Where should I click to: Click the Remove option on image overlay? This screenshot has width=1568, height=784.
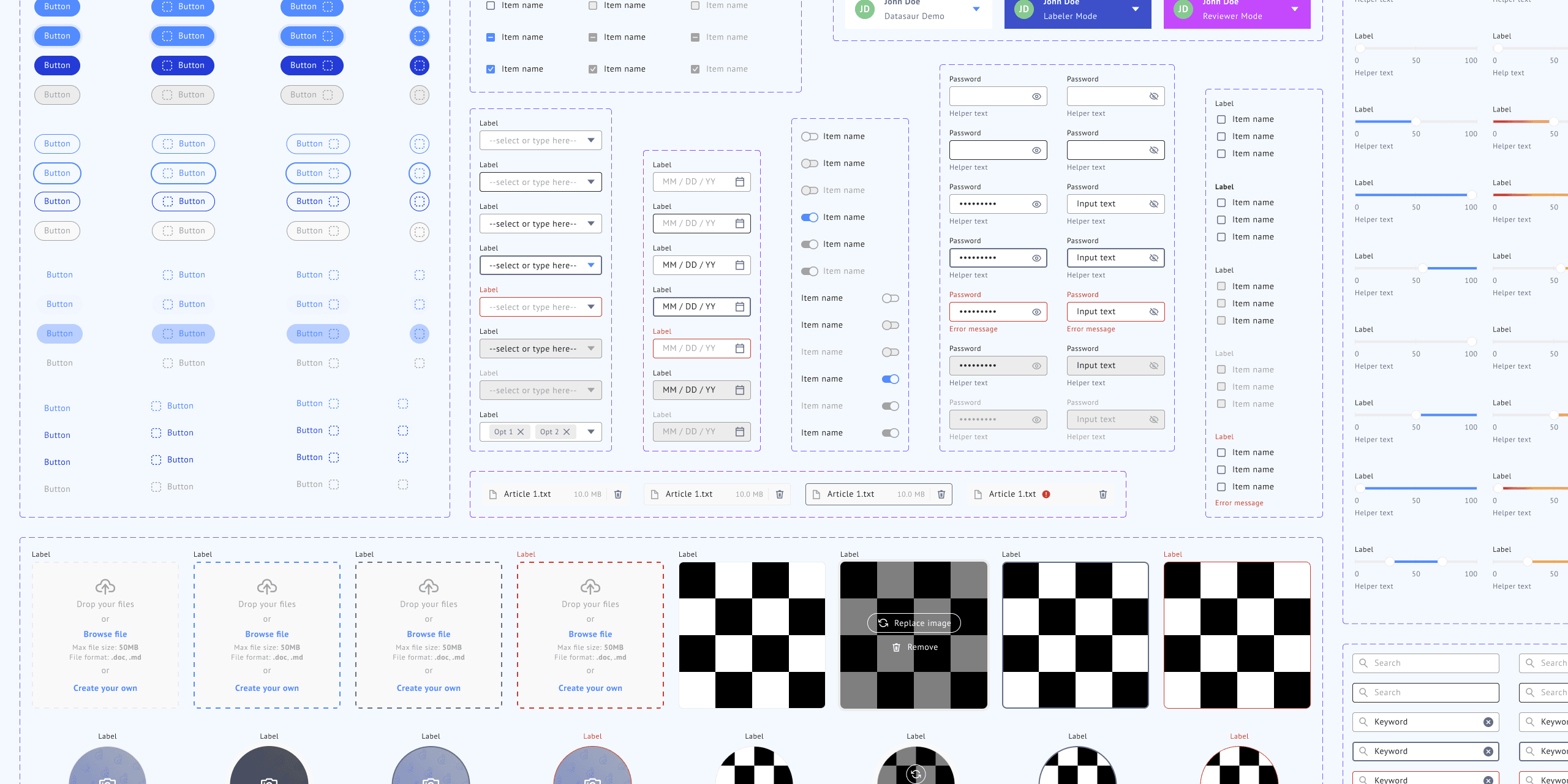(x=922, y=647)
